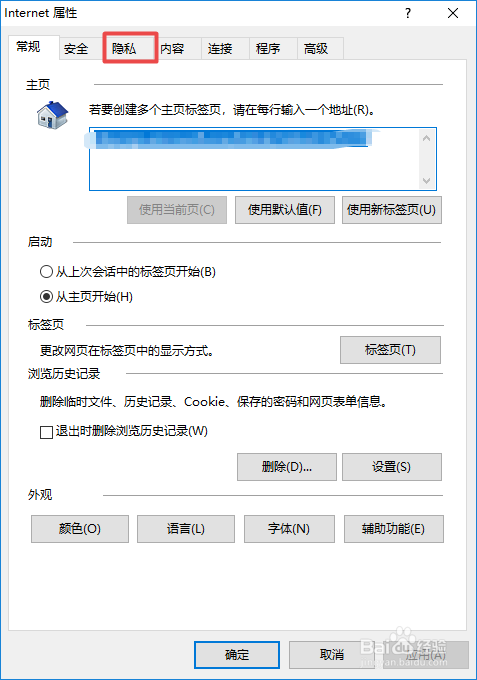Select 从主页开始 radio button
The image size is (477, 680).
pos(46,297)
